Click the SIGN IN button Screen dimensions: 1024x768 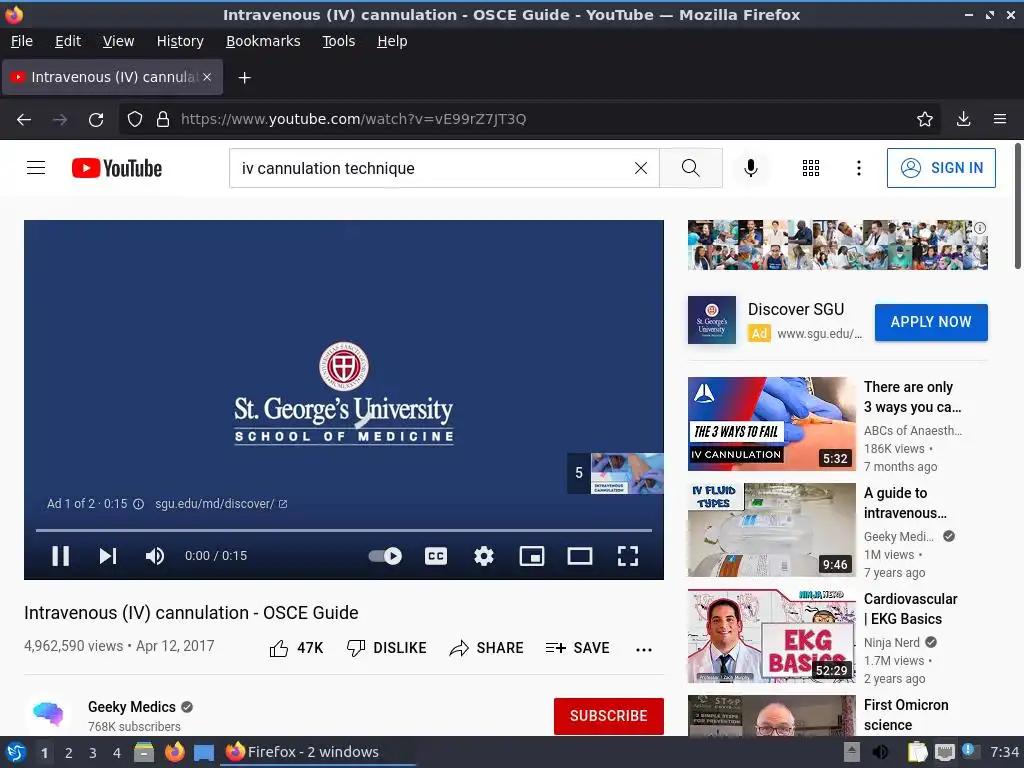point(941,168)
